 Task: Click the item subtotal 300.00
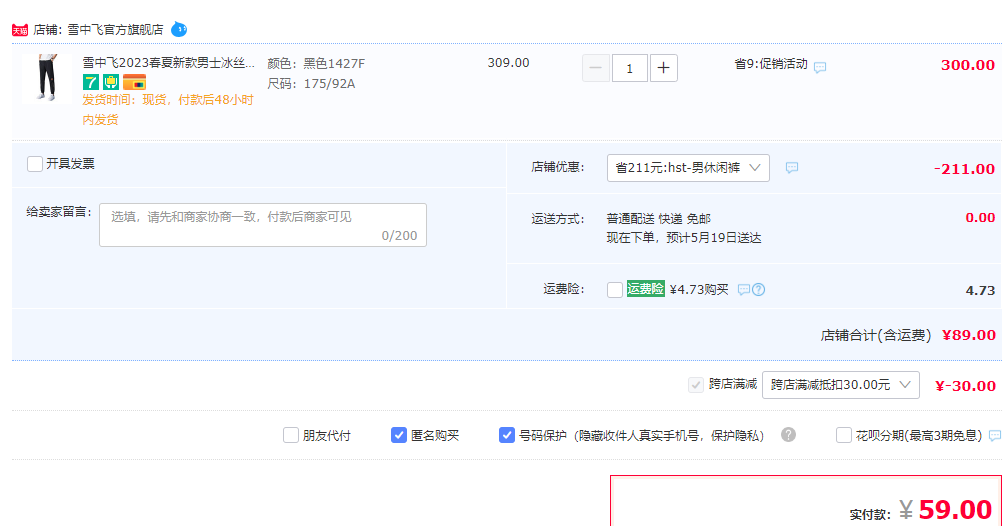click(968, 65)
